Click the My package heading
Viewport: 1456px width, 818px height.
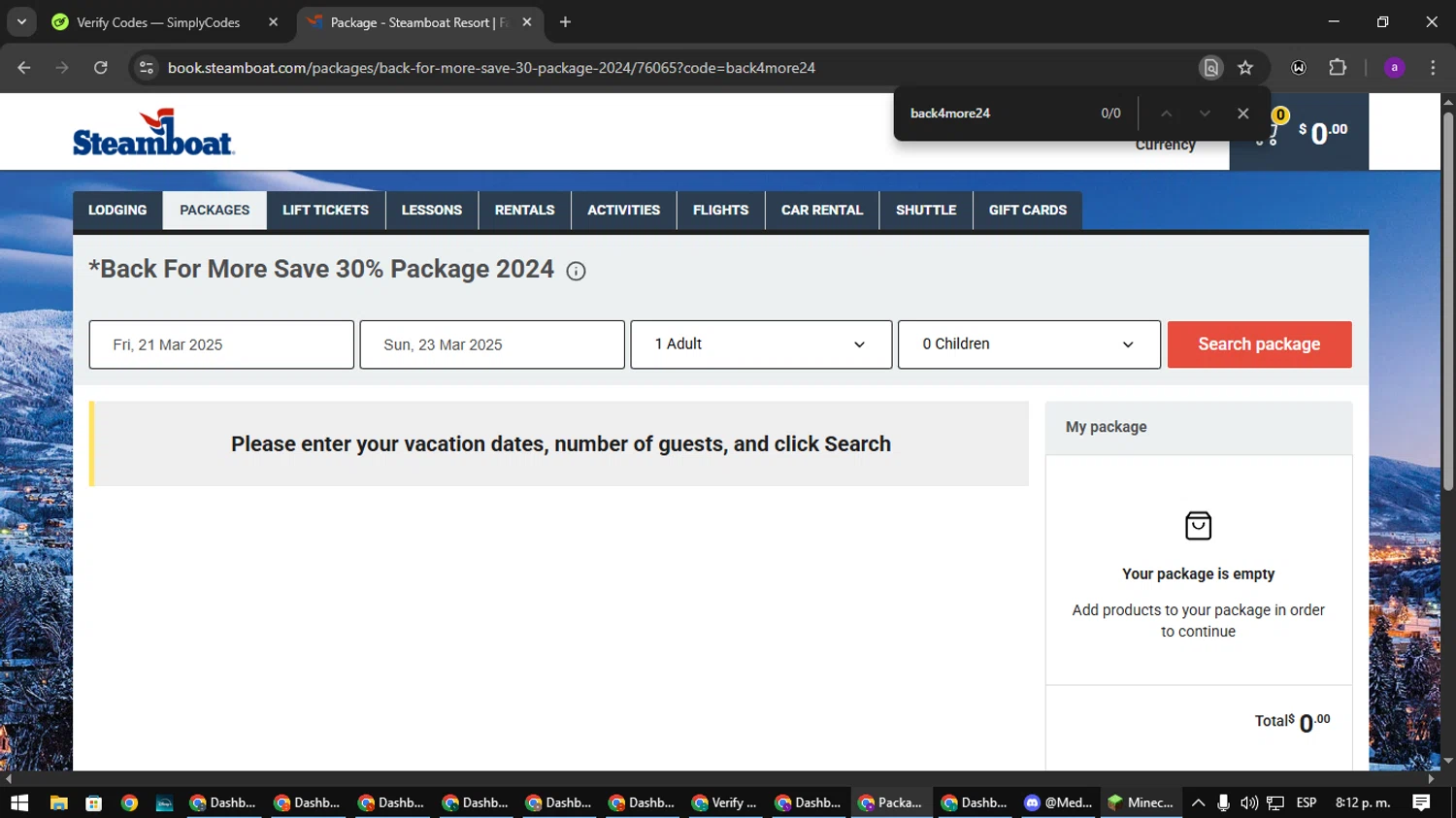(1106, 427)
